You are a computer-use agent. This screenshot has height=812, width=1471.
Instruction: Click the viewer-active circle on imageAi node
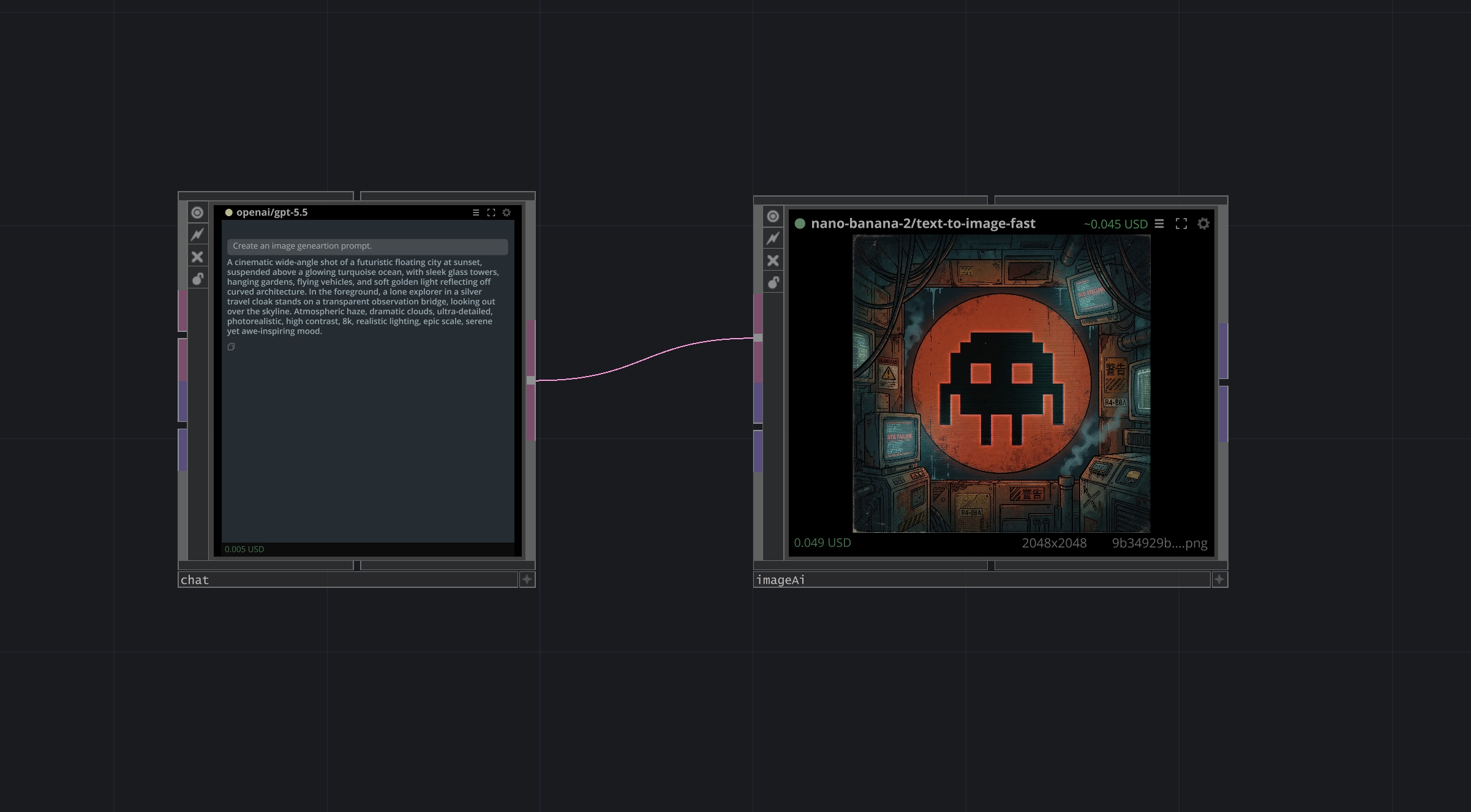pos(773,216)
